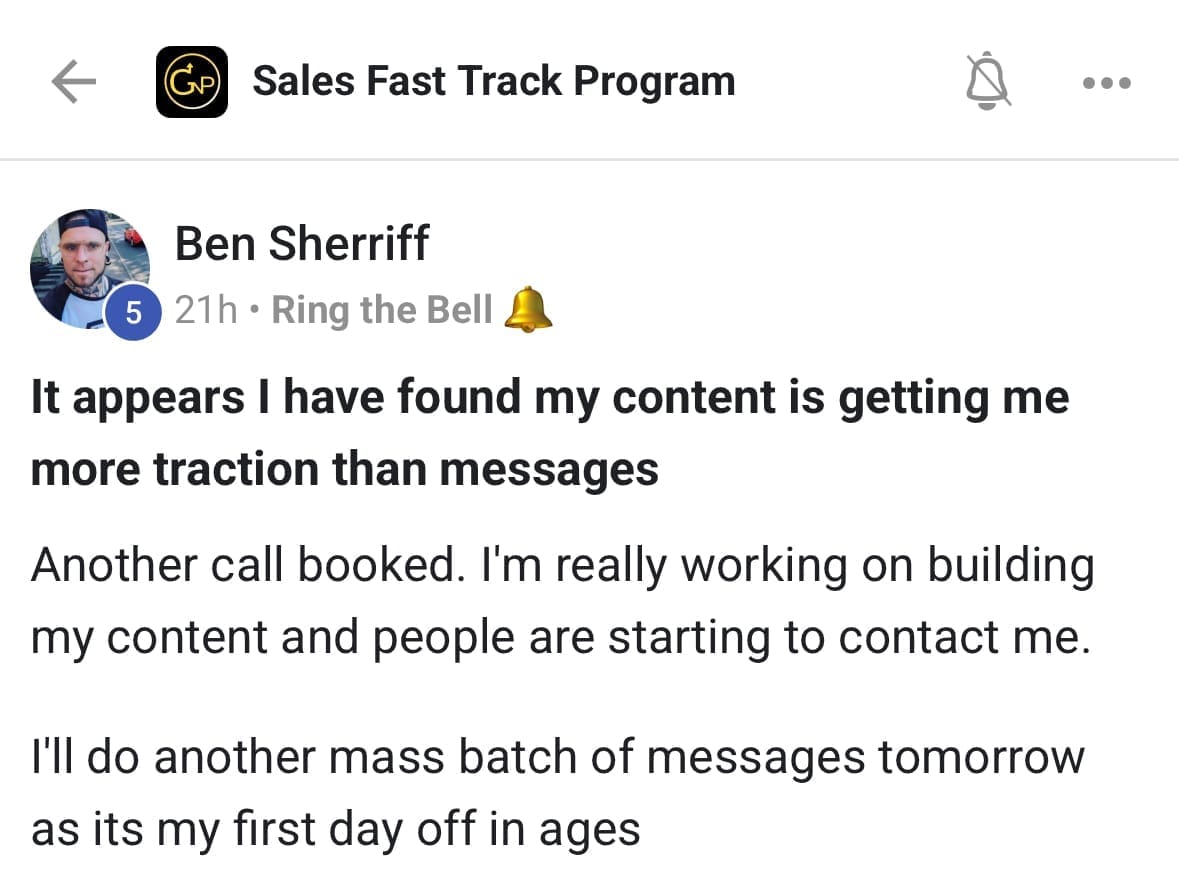Open post titled 'It appears I have found'
The image size is (1179, 896).
[550, 398]
